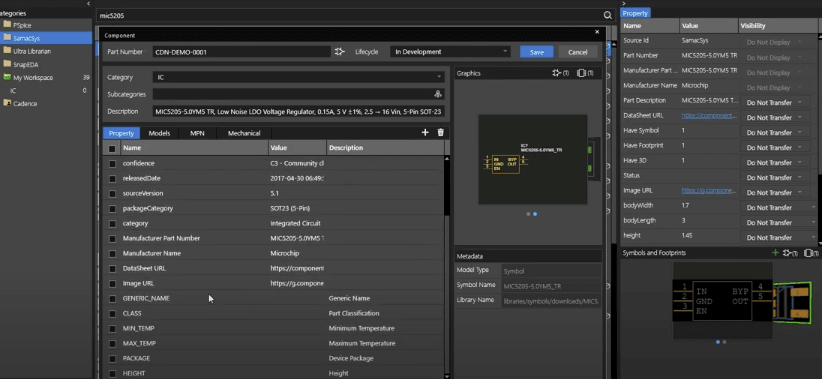This screenshot has height=379, width=822.
Task: Click the Subcategories input field
Action: click(293, 94)
